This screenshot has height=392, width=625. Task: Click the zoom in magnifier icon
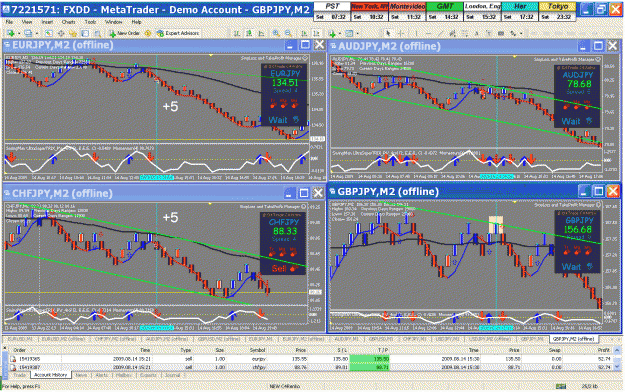coord(276,33)
